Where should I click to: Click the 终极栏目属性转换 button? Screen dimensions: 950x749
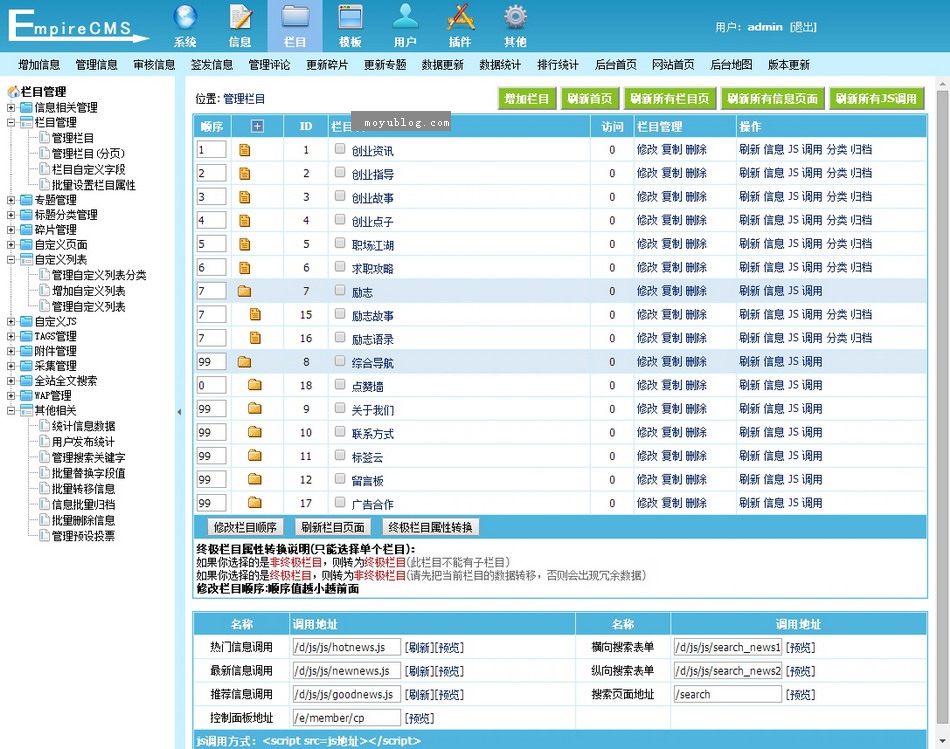coord(430,527)
